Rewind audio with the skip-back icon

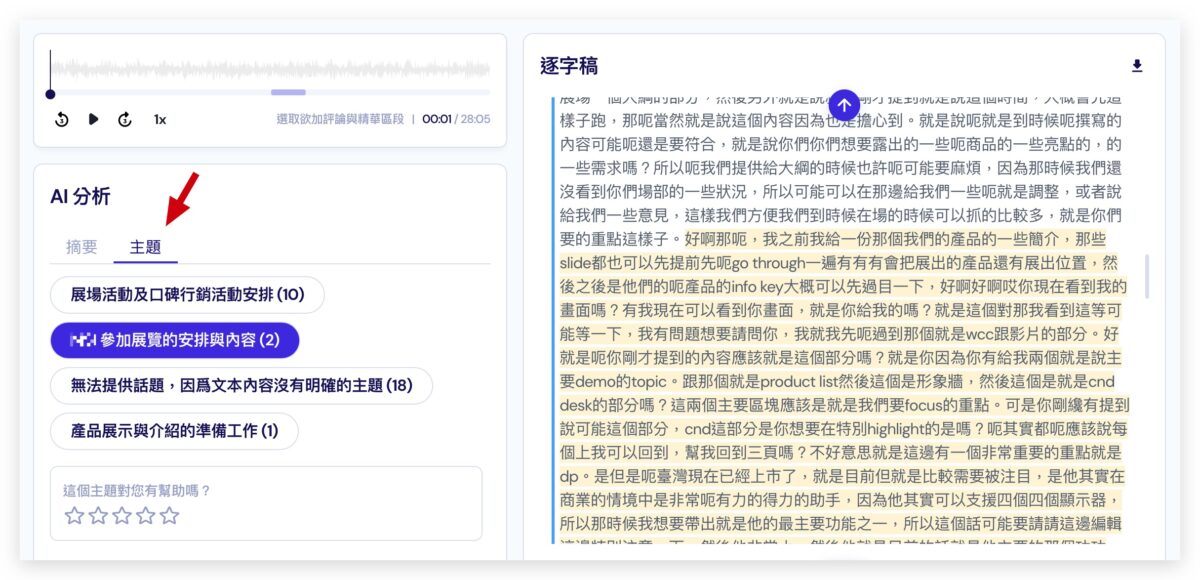tap(62, 119)
